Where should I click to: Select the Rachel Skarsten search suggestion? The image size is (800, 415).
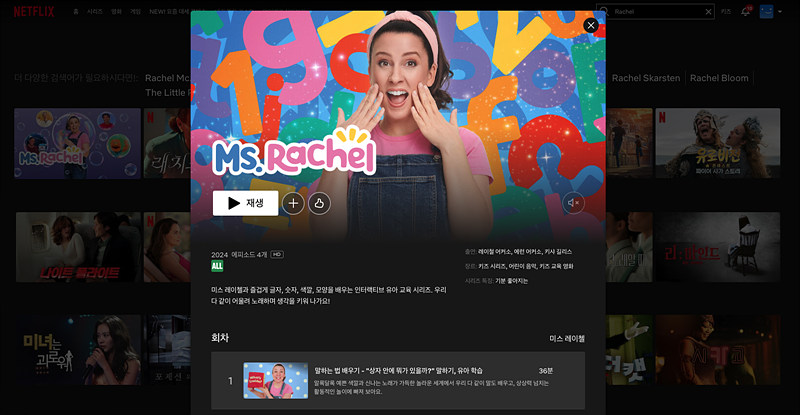645,78
